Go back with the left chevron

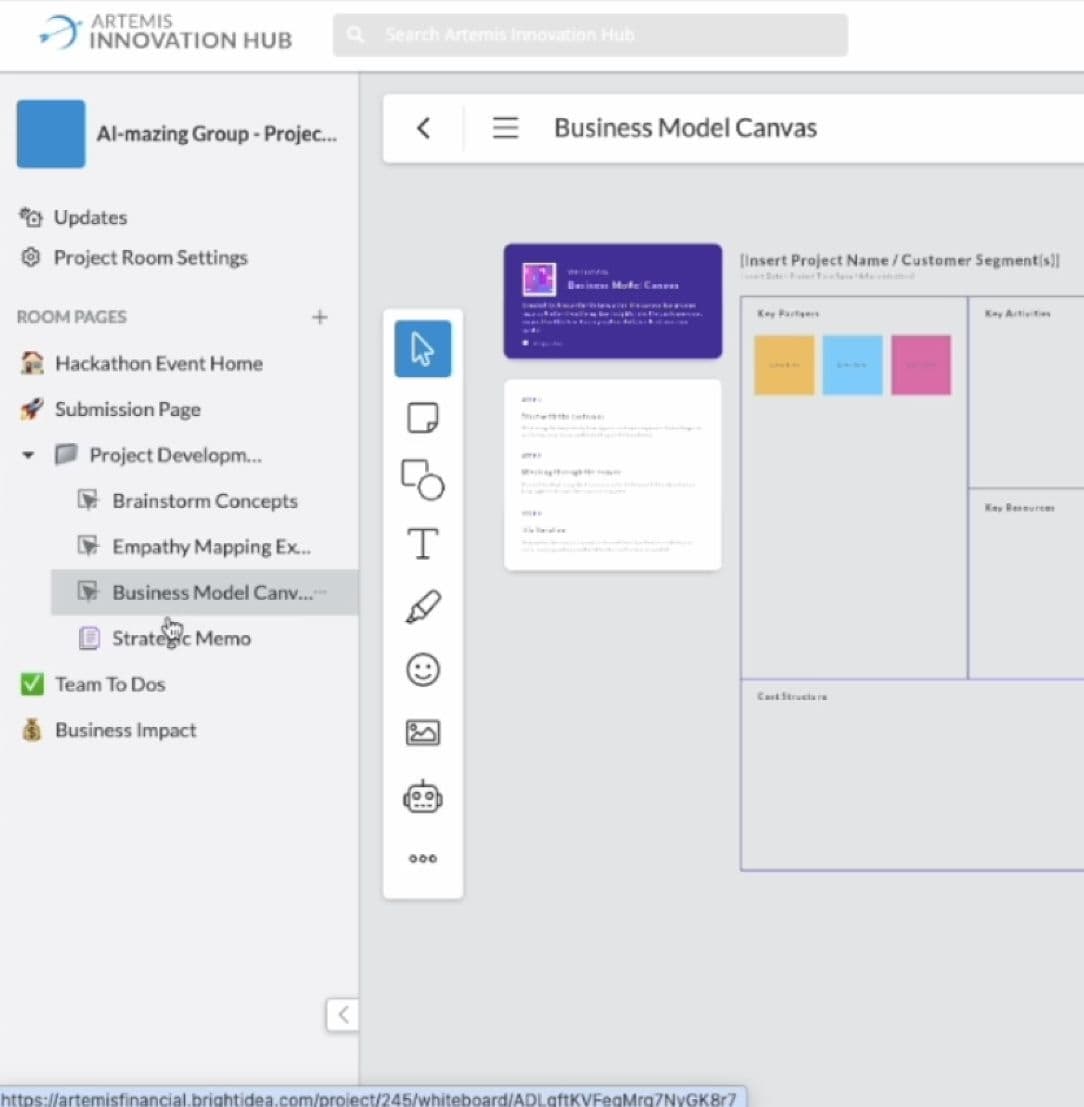pos(424,128)
